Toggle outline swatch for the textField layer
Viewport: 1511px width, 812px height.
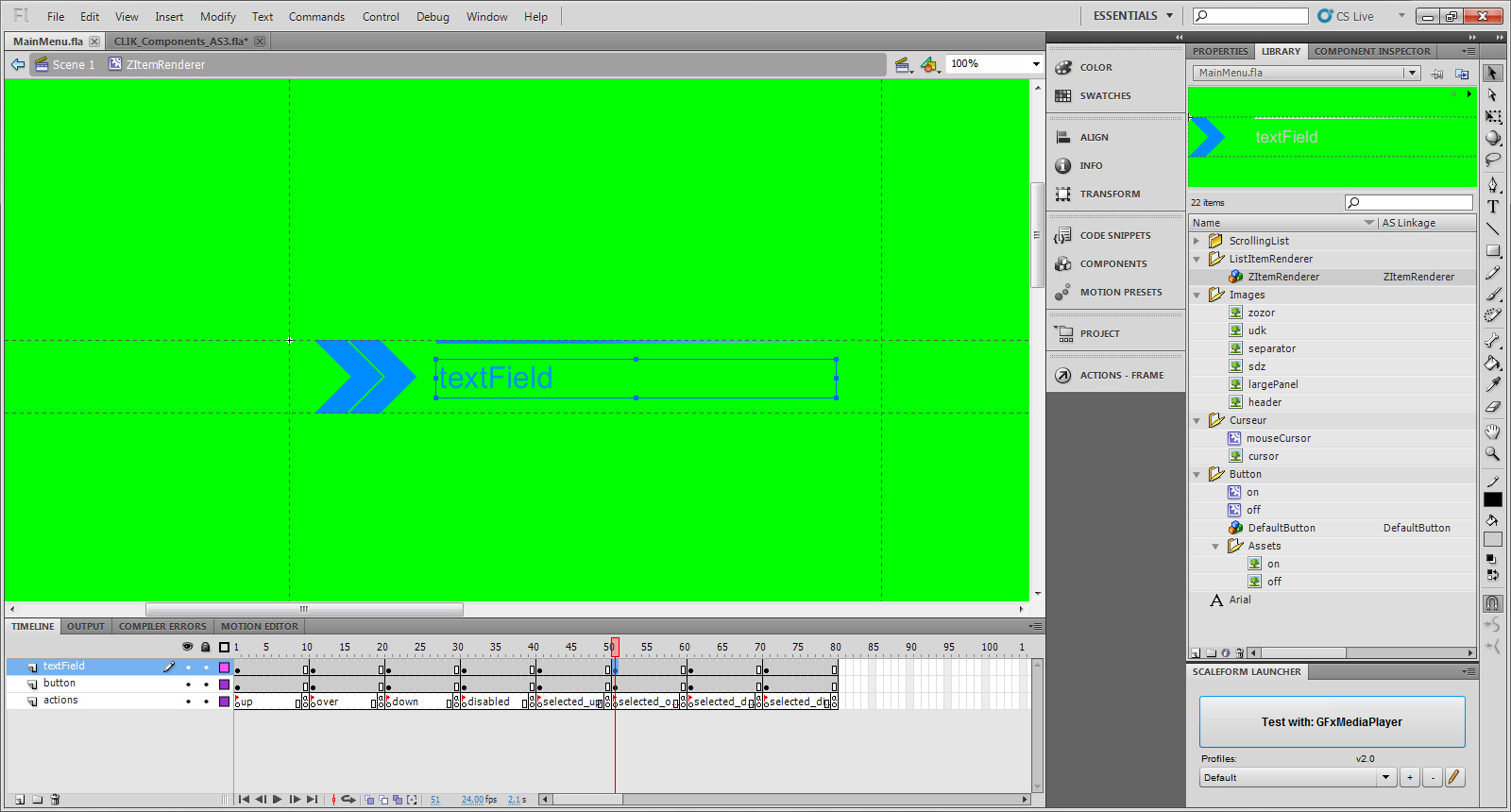click(x=224, y=668)
